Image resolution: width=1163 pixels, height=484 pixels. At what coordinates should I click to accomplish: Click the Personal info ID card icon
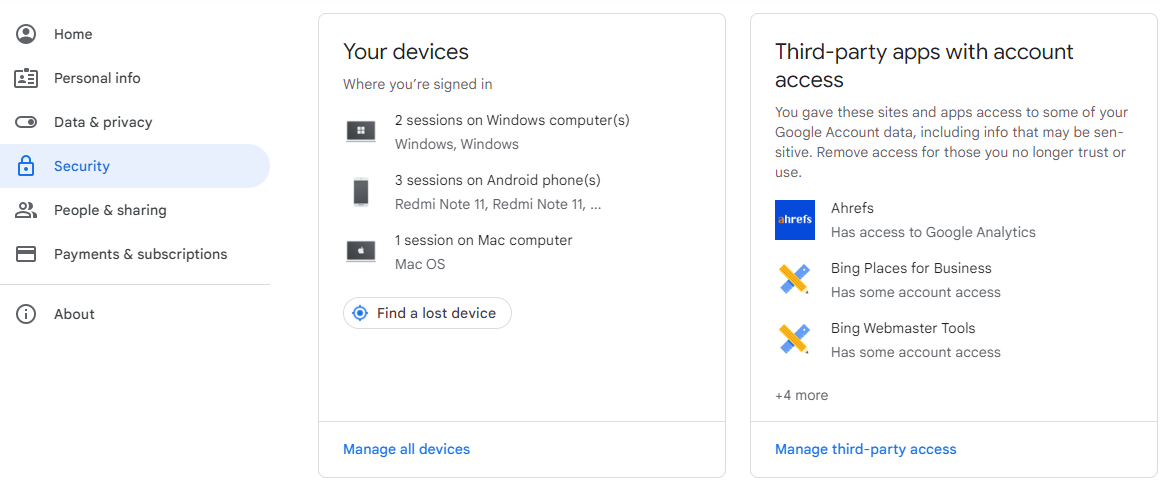26,78
